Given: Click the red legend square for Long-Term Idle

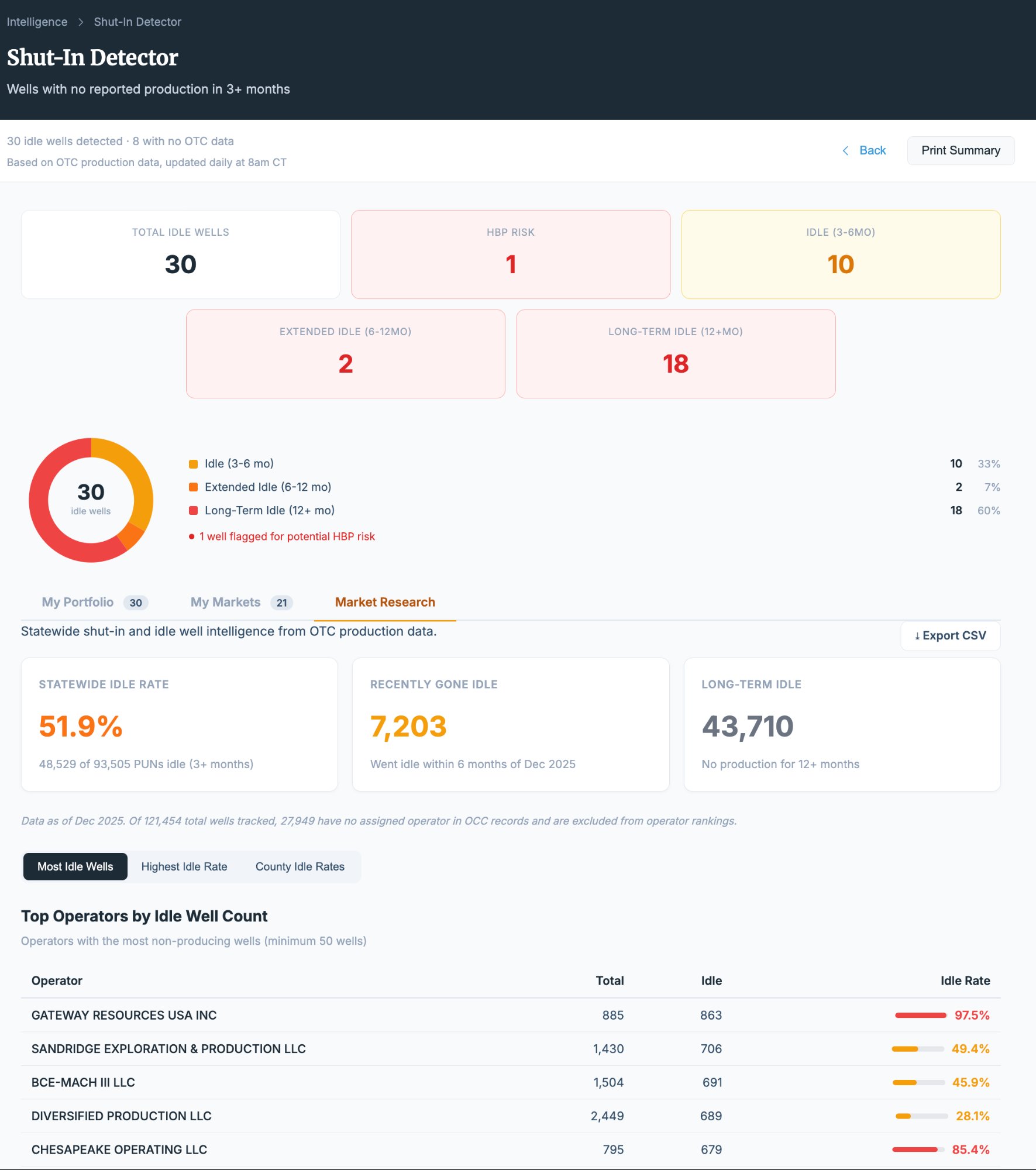Looking at the screenshot, I should tap(192, 510).
